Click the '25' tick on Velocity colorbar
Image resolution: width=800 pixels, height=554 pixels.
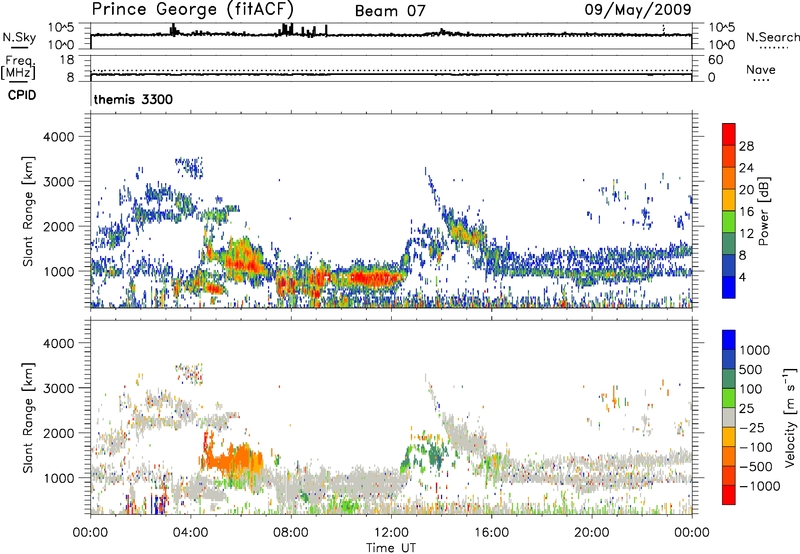(747, 408)
